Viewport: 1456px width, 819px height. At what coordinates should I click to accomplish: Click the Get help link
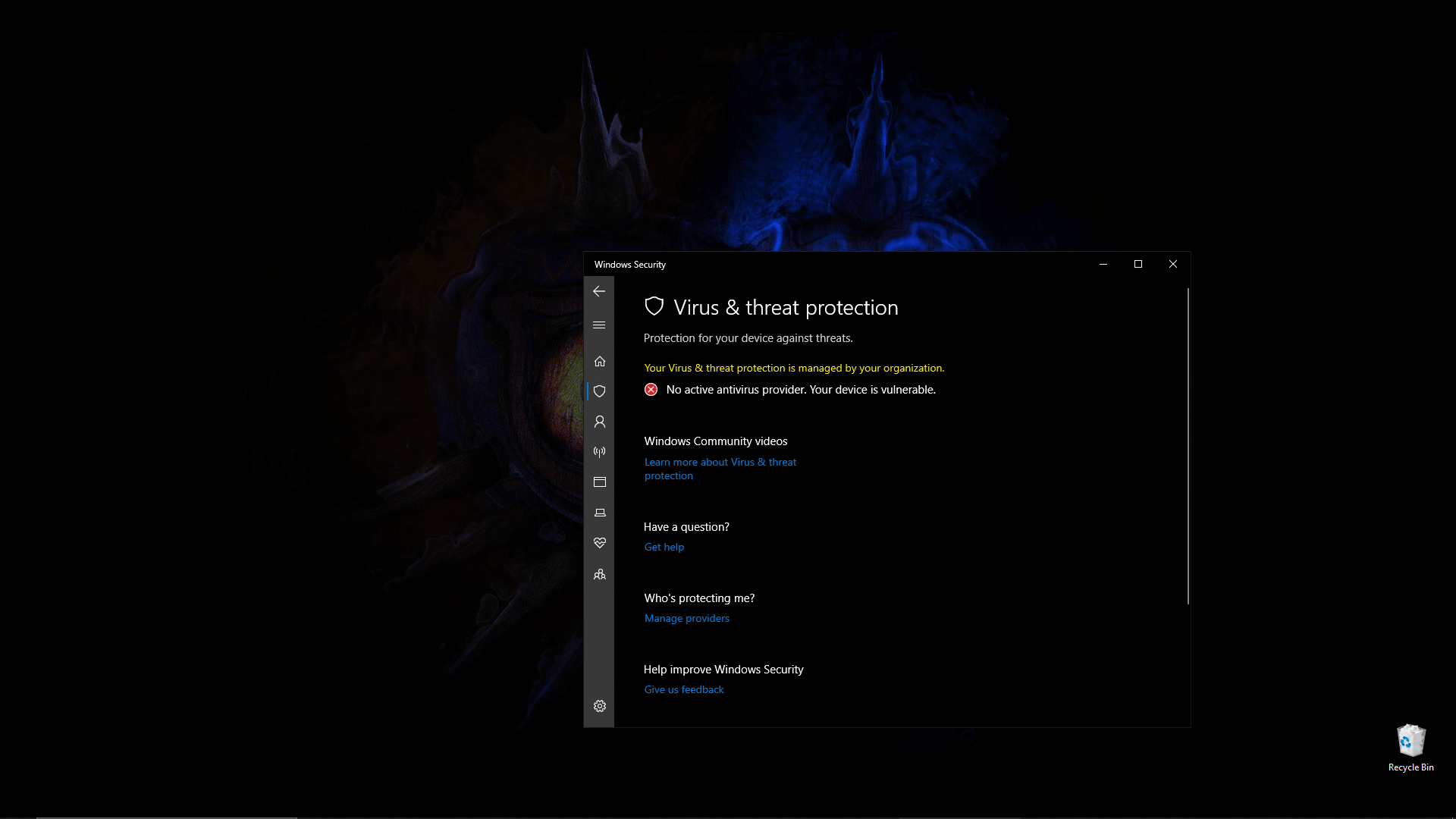[664, 547]
